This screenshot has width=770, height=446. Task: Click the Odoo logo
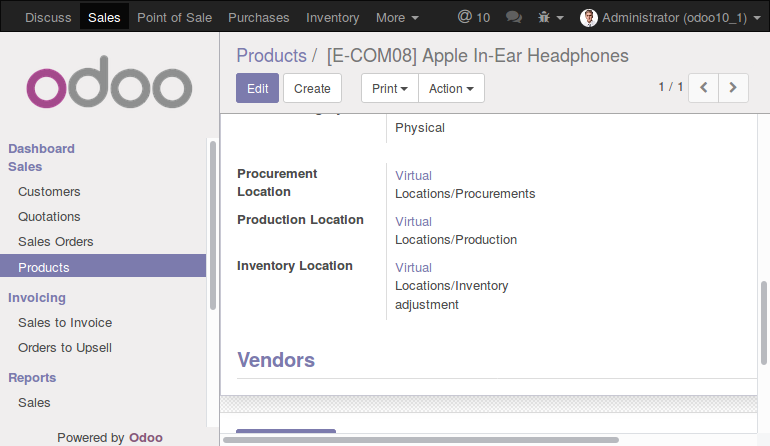[109, 82]
